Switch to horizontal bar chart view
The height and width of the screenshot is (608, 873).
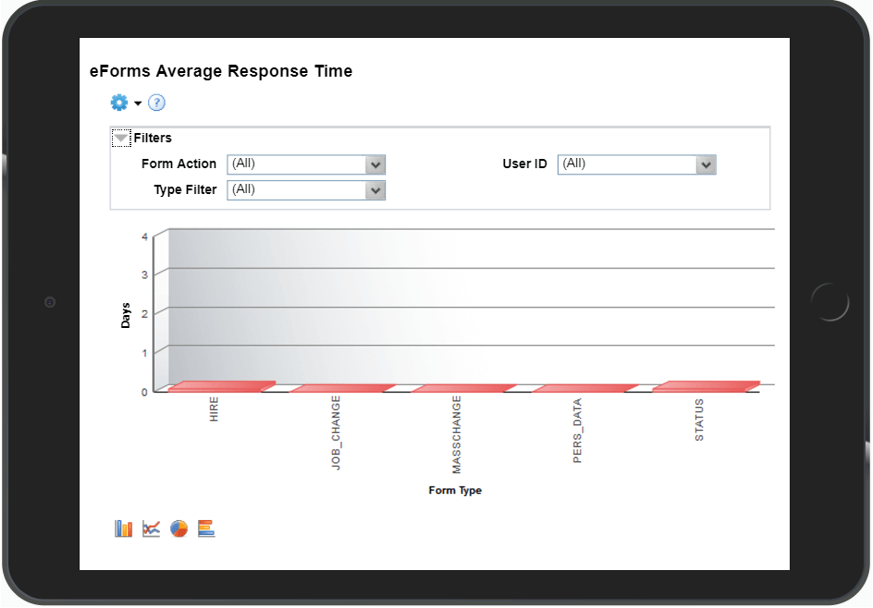[x=206, y=529]
